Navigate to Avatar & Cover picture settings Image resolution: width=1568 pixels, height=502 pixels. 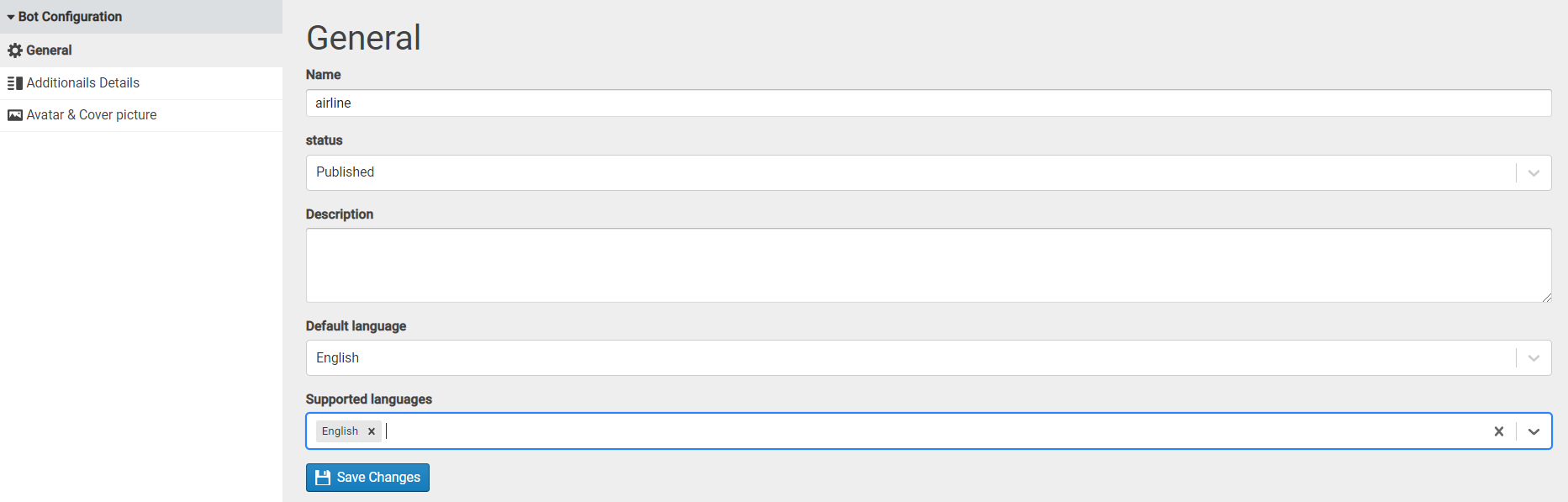click(x=91, y=114)
